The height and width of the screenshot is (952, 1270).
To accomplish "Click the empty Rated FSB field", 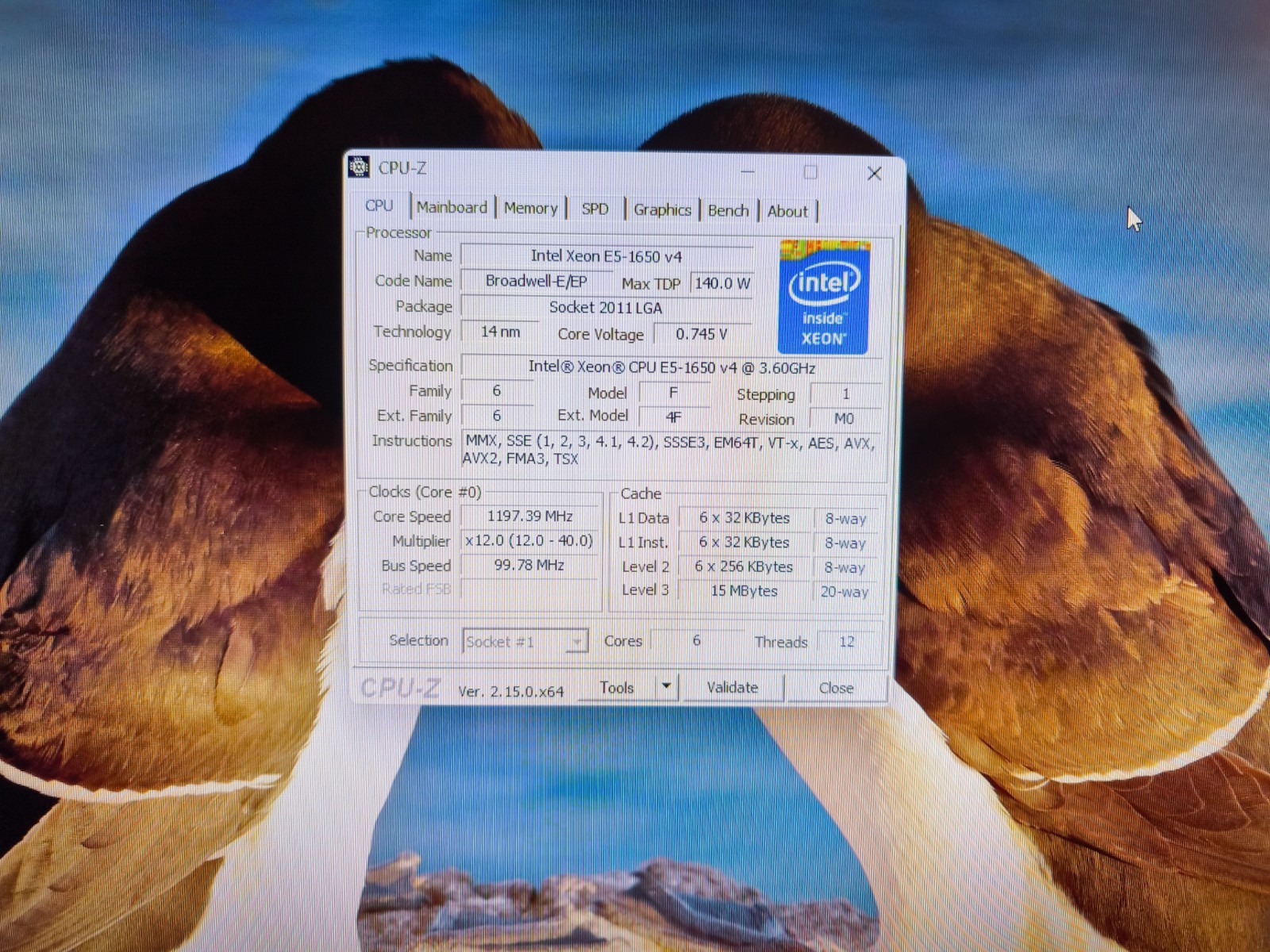I will pyautogui.click(x=530, y=589).
